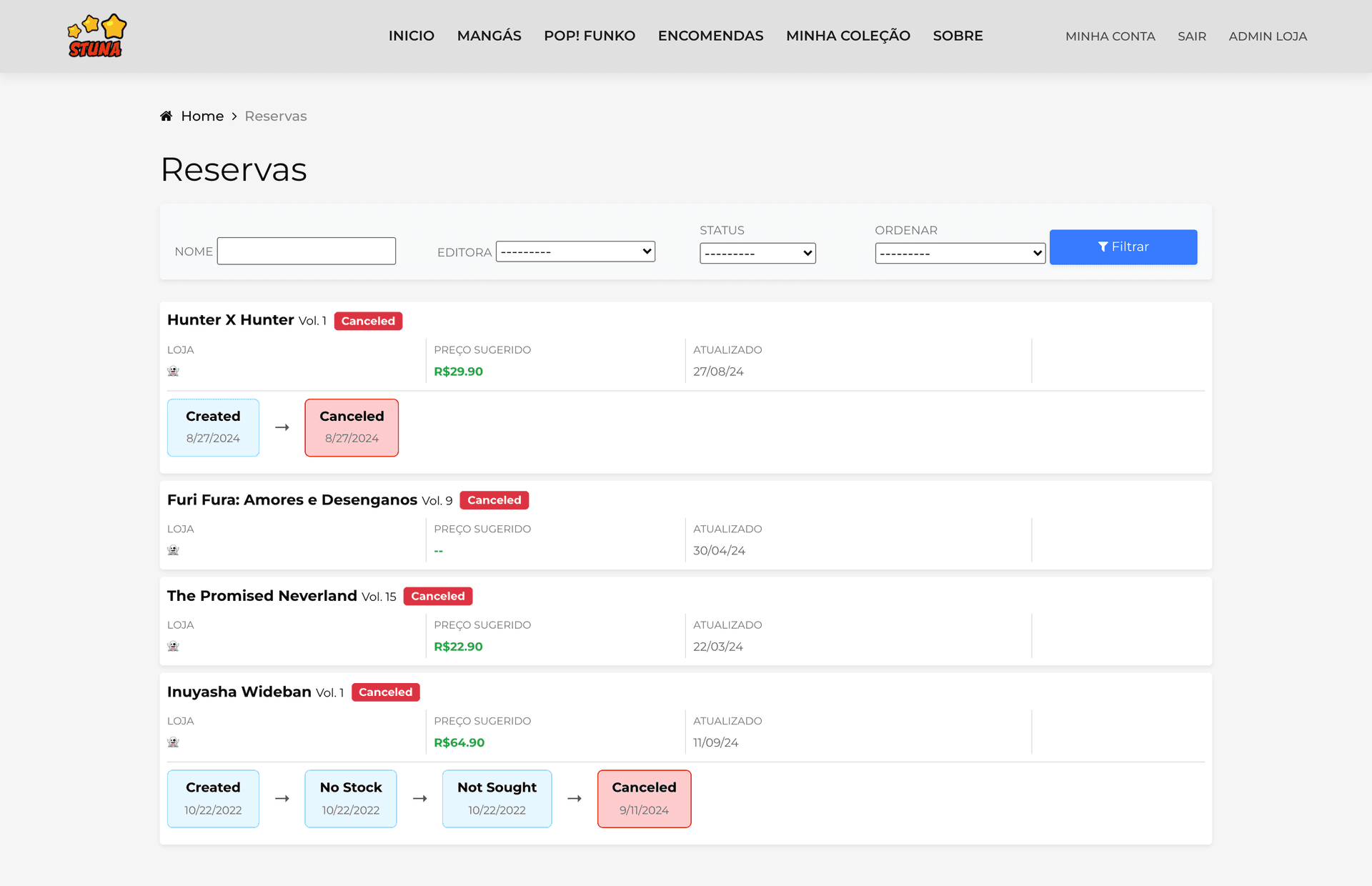The width and height of the screenshot is (1372, 886).
Task: Click the Hunter X Hunter title
Action: 230,320
